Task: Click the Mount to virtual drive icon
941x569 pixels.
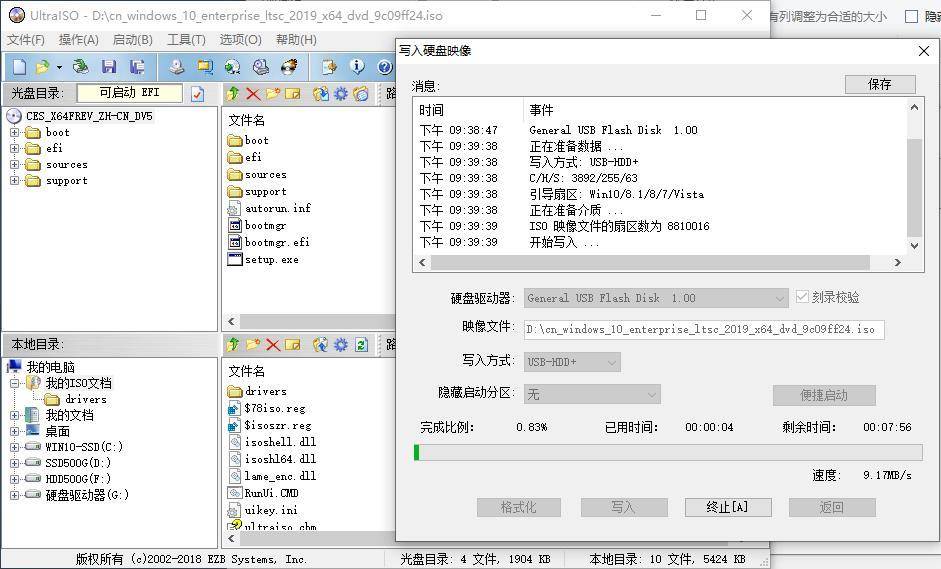Action: (260, 67)
